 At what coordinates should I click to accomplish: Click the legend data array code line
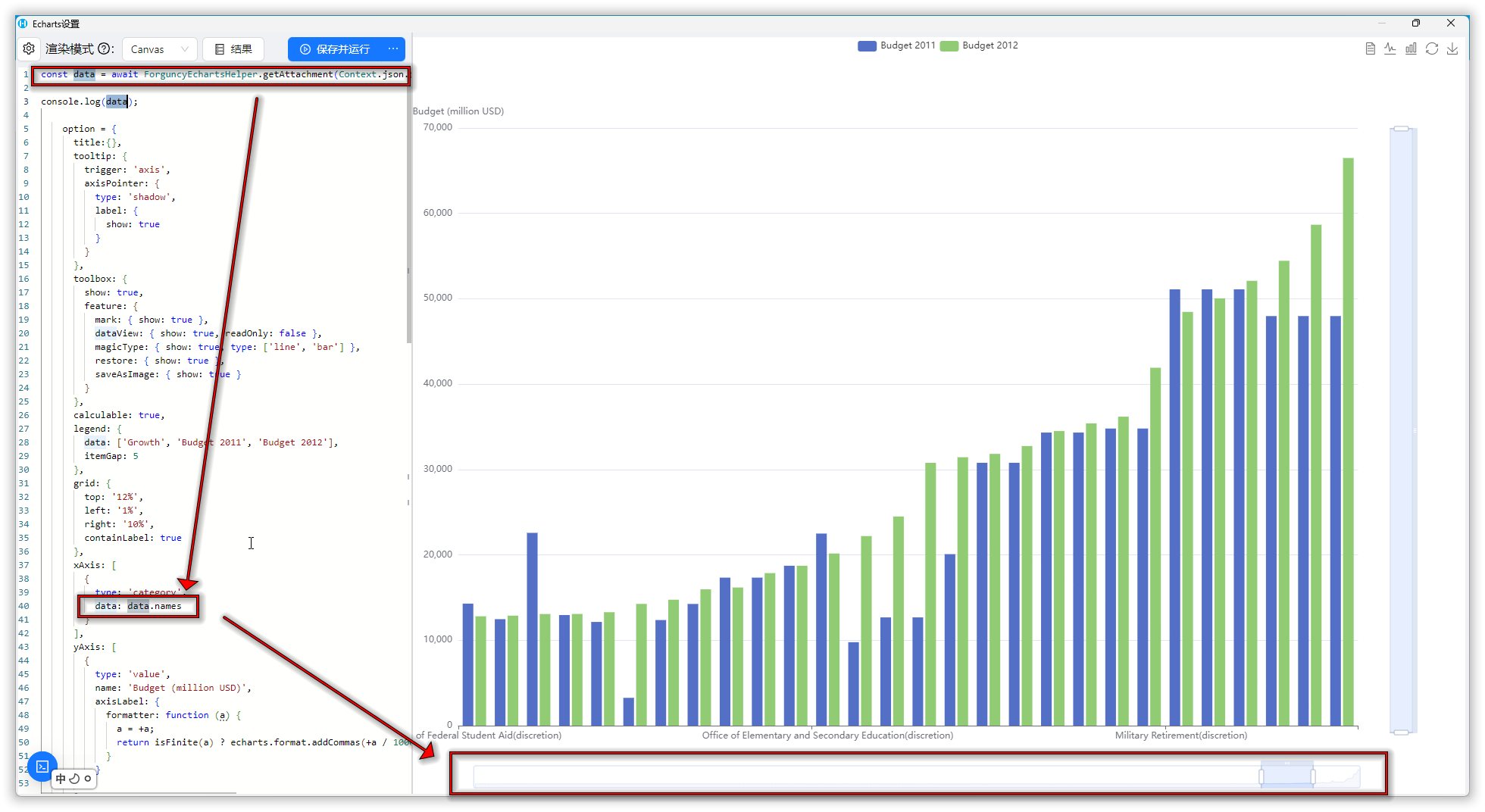pyautogui.click(x=211, y=442)
